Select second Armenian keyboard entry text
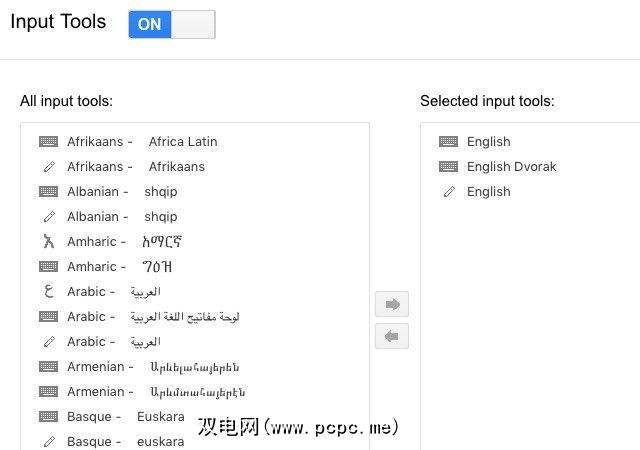This screenshot has height=450, width=640. pos(156,392)
